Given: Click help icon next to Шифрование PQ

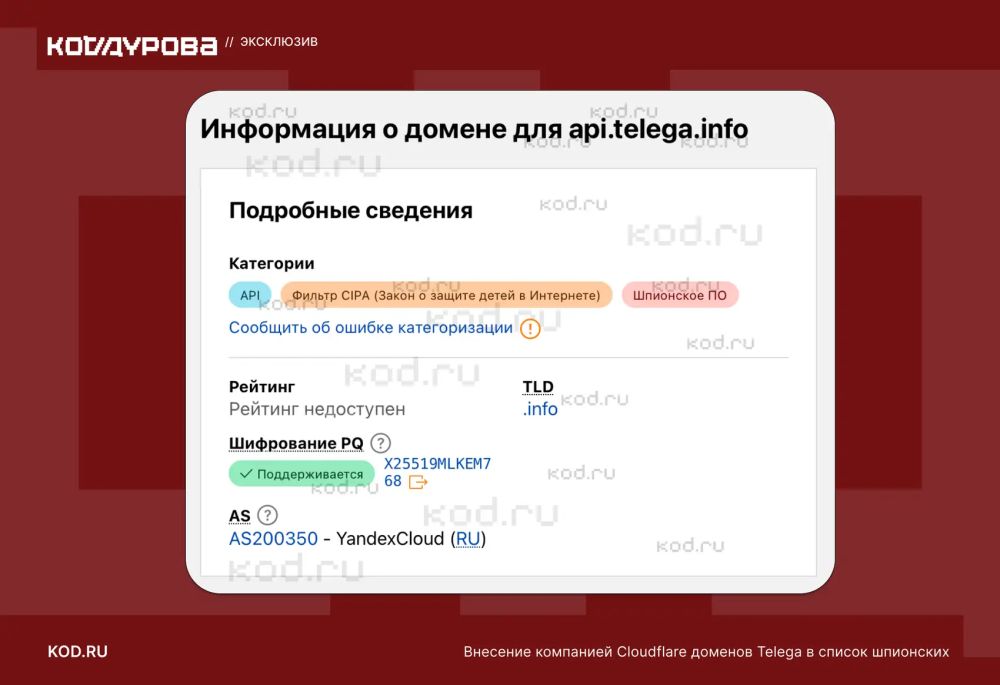Looking at the screenshot, I should (380, 443).
